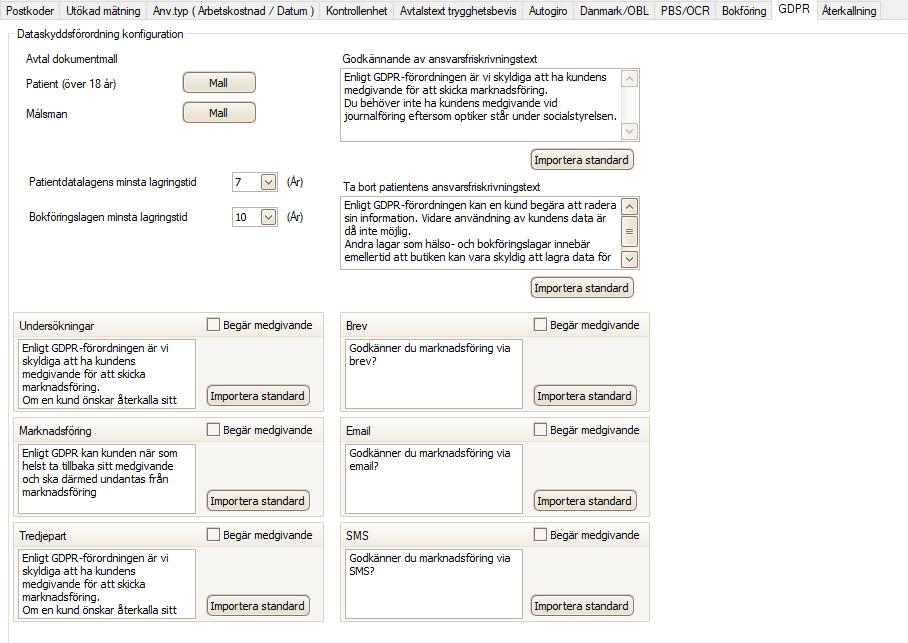The height and width of the screenshot is (643, 908).
Task: Select the PBS/OCR tab
Action: pos(685,10)
